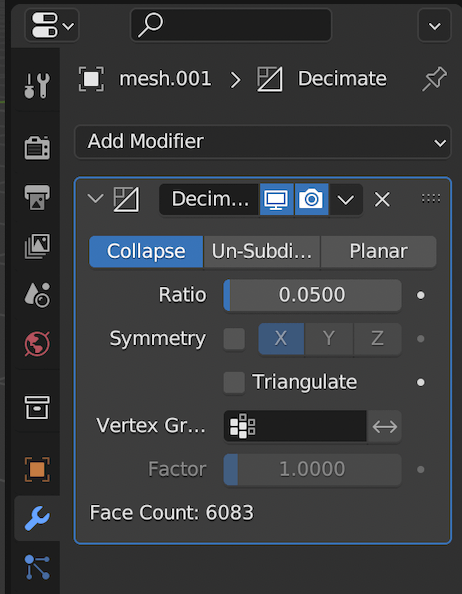
Task: Click the Decimate breadcrumb label
Action: (x=342, y=79)
